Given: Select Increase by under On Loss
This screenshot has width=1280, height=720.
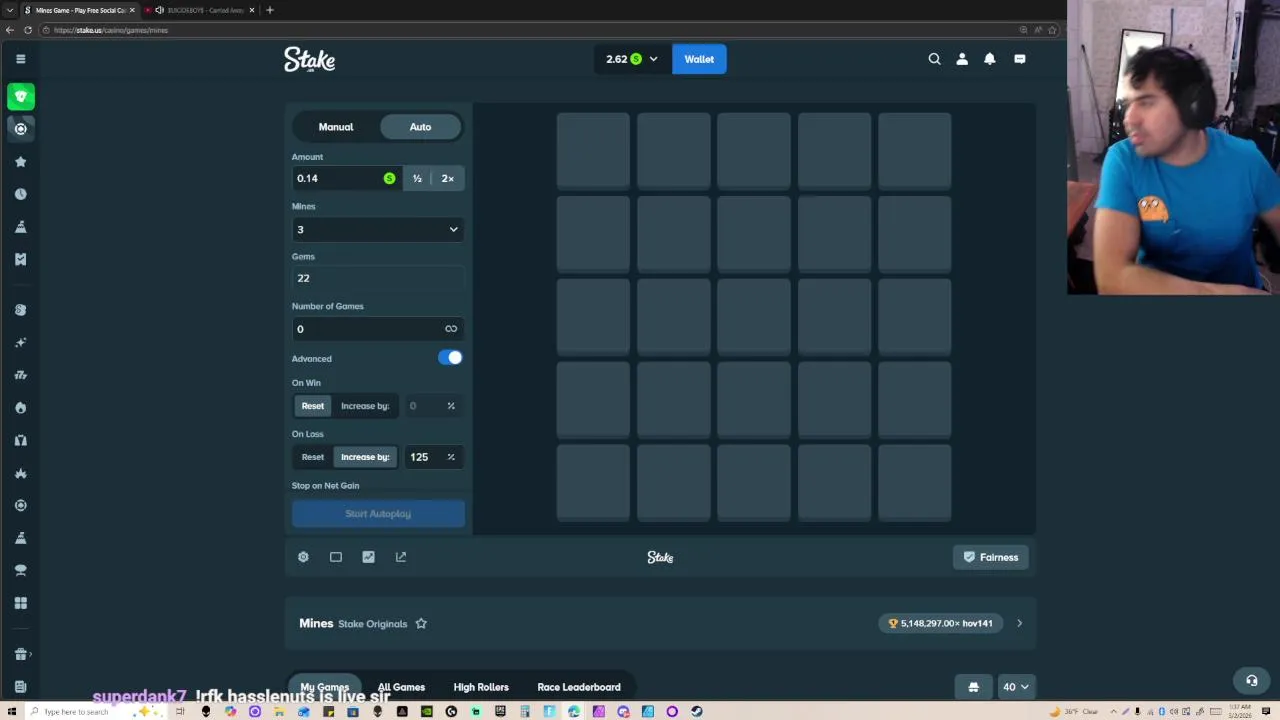Looking at the screenshot, I should [365, 457].
